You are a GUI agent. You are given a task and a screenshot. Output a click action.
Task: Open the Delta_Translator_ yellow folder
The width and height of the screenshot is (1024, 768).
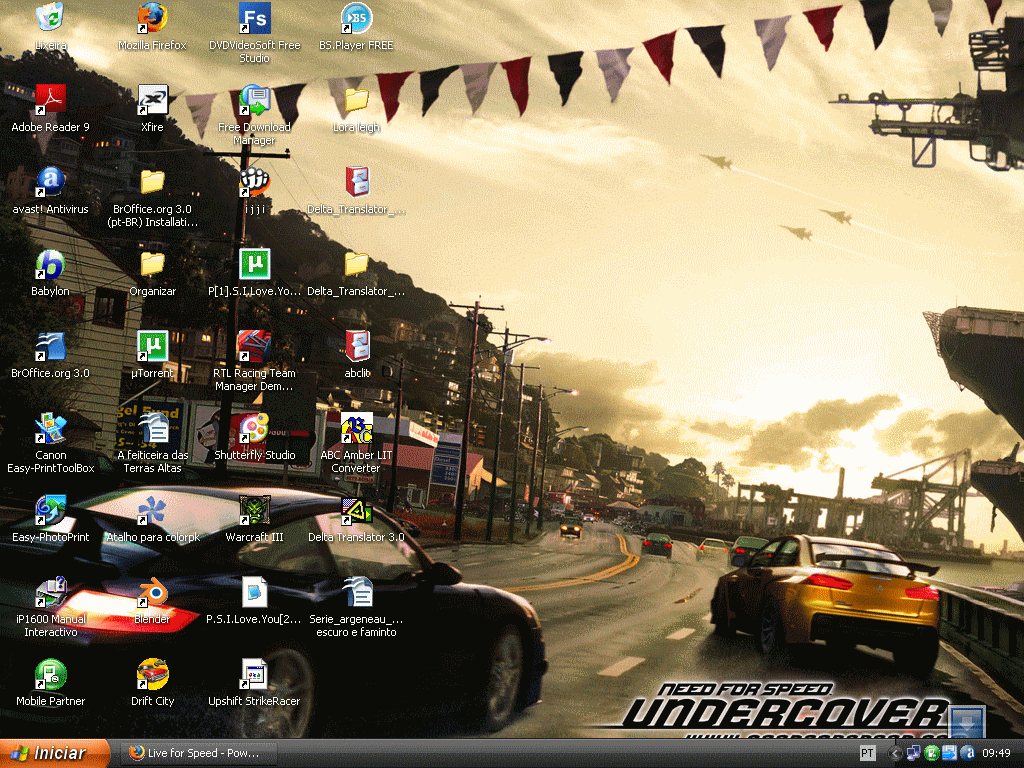[x=356, y=264]
